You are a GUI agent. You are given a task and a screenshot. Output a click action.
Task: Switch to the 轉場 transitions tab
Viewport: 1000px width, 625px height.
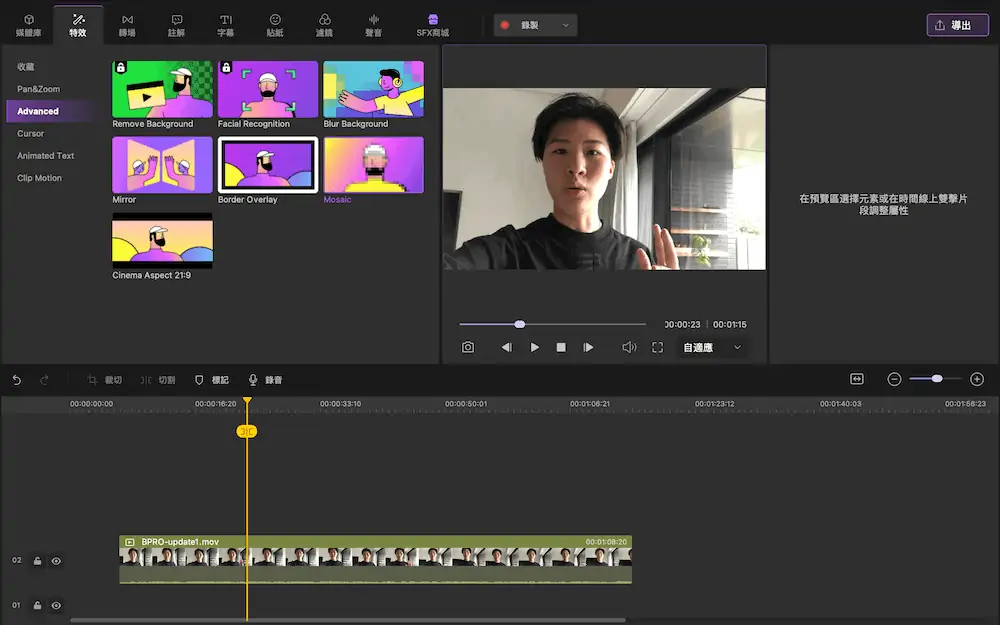click(127, 25)
